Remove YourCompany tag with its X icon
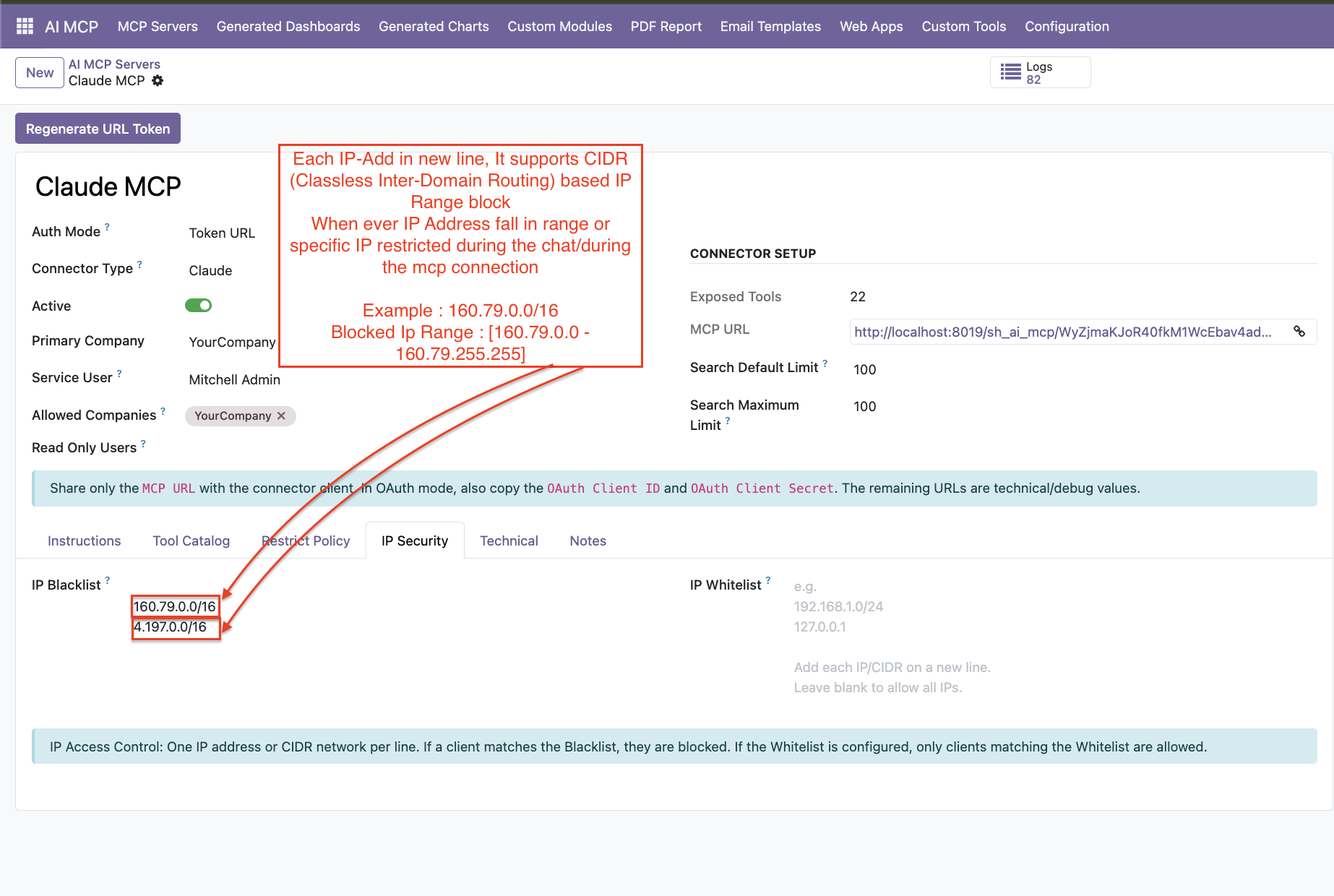Viewport: 1334px width, 896px height. pyautogui.click(x=282, y=416)
